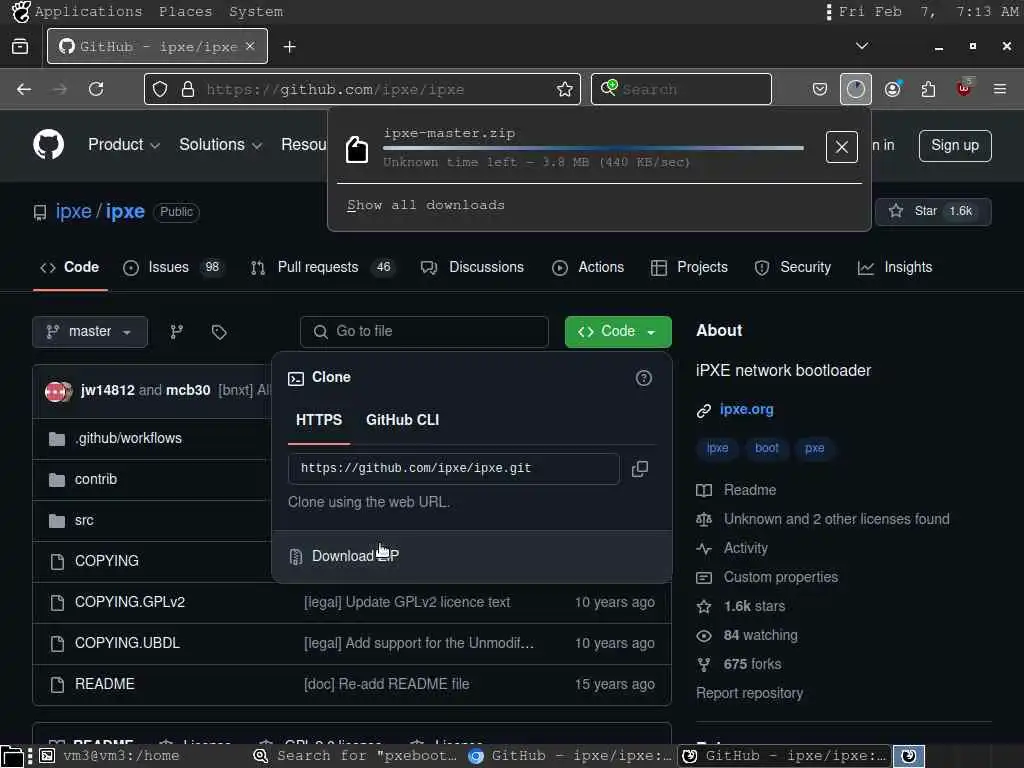
Task: Open the Pull requests tab
Action: 323,267
